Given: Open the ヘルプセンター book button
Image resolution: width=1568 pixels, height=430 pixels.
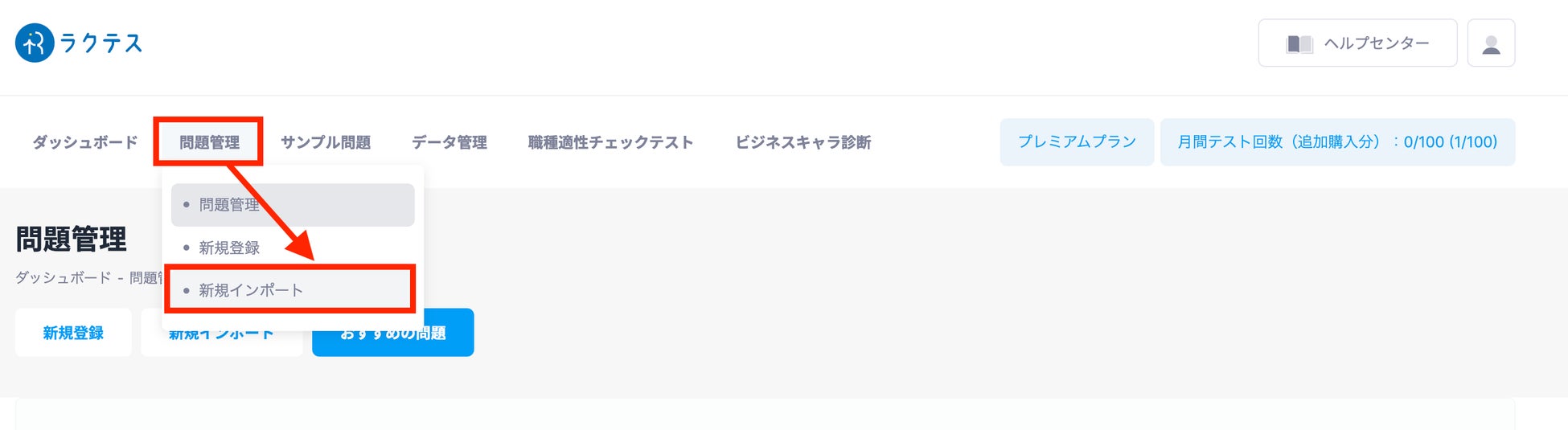Looking at the screenshot, I should pos(1357,43).
